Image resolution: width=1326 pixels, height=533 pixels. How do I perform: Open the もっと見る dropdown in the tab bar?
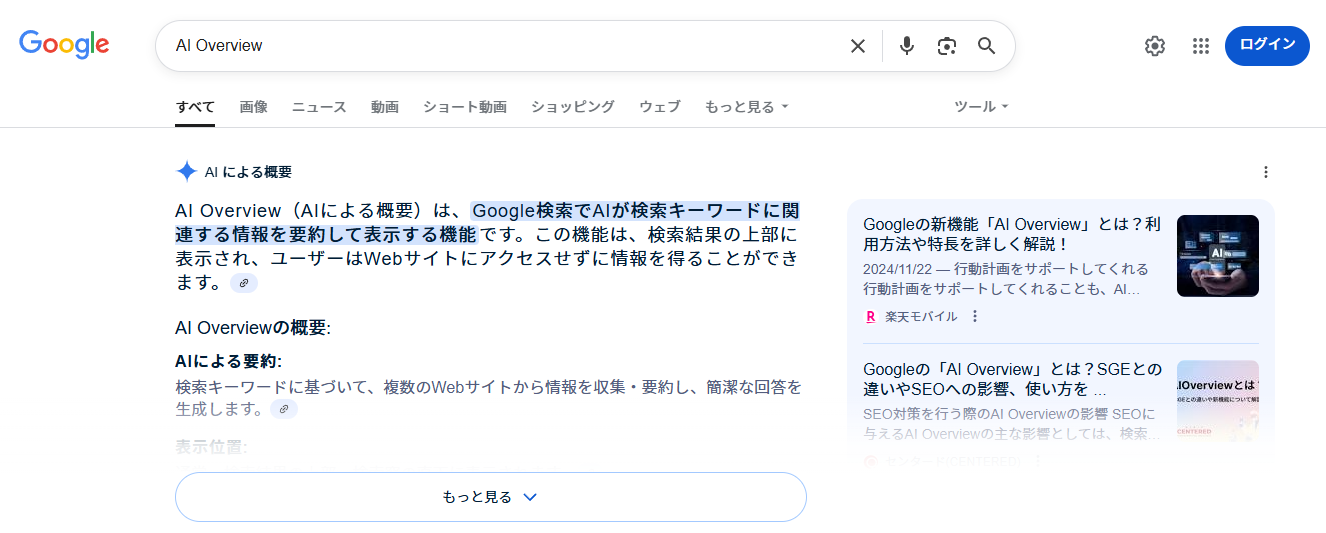747,107
